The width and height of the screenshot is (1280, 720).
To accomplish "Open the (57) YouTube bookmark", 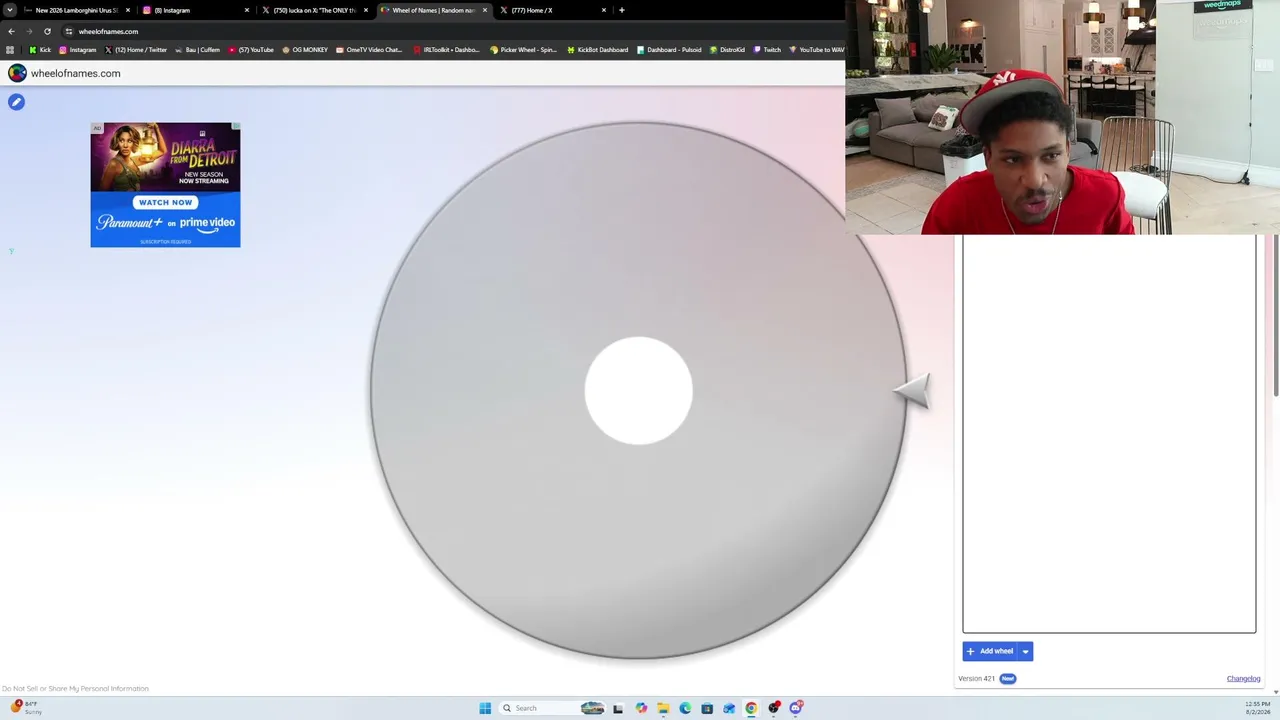I will coord(251,50).
